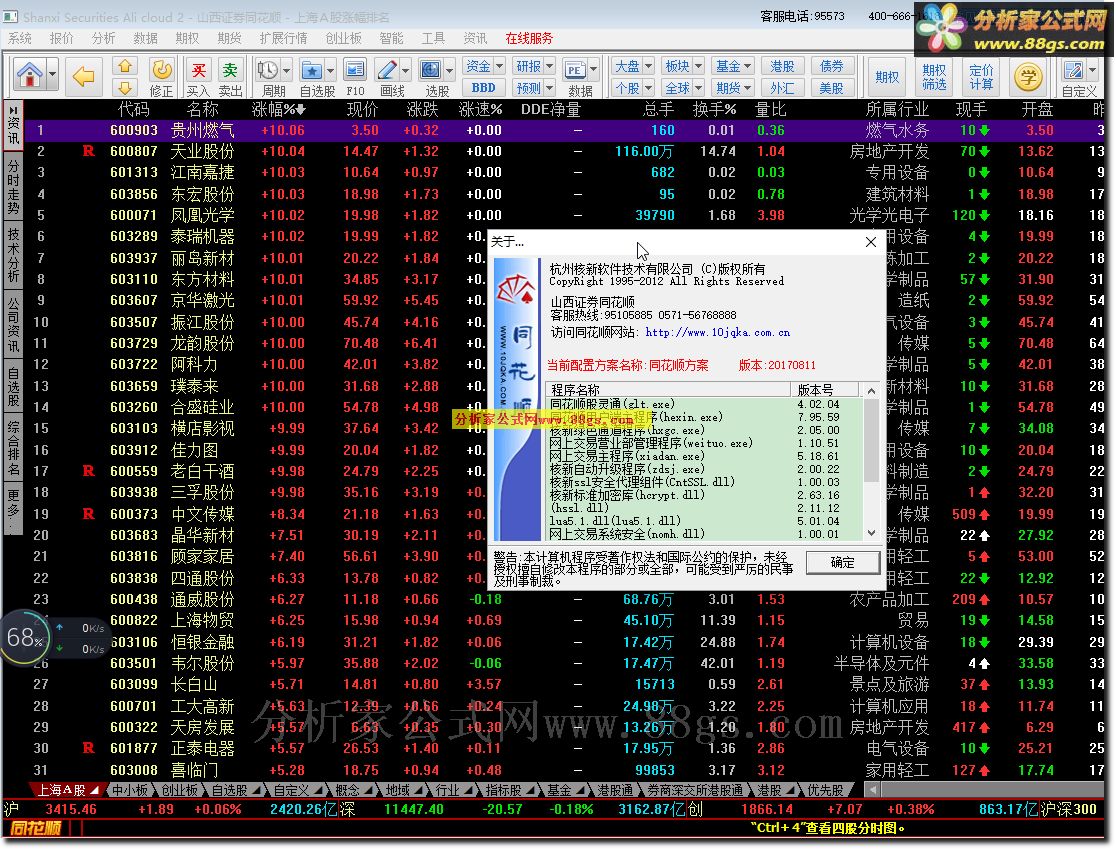Select the 画线 drawing pencil tool
Image resolution: width=1116 pixels, height=849 pixels.
coord(387,70)
